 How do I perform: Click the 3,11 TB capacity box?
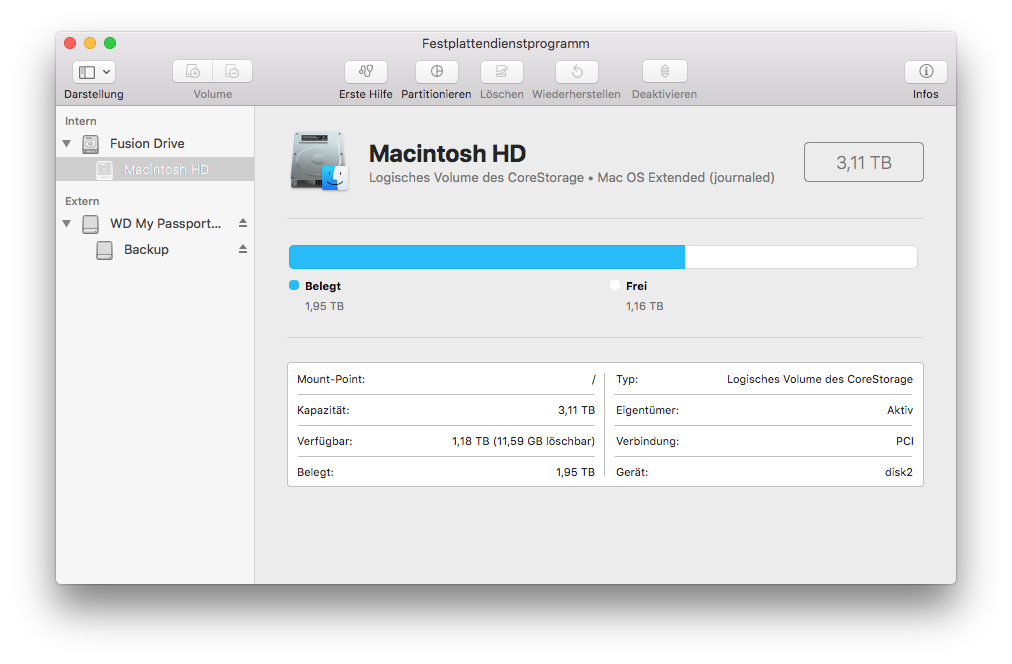tap(864, 162)
